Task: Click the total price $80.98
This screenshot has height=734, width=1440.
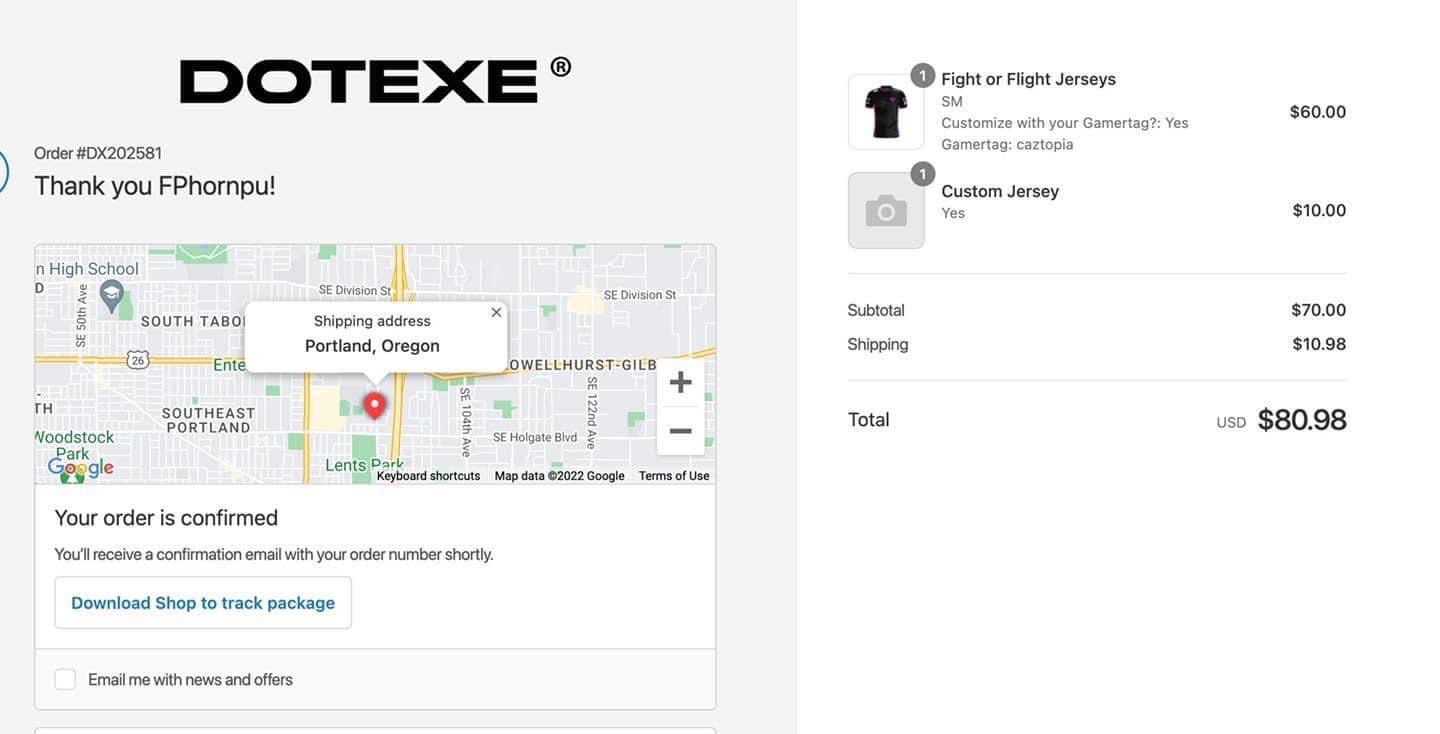Action: [1301, 420]
